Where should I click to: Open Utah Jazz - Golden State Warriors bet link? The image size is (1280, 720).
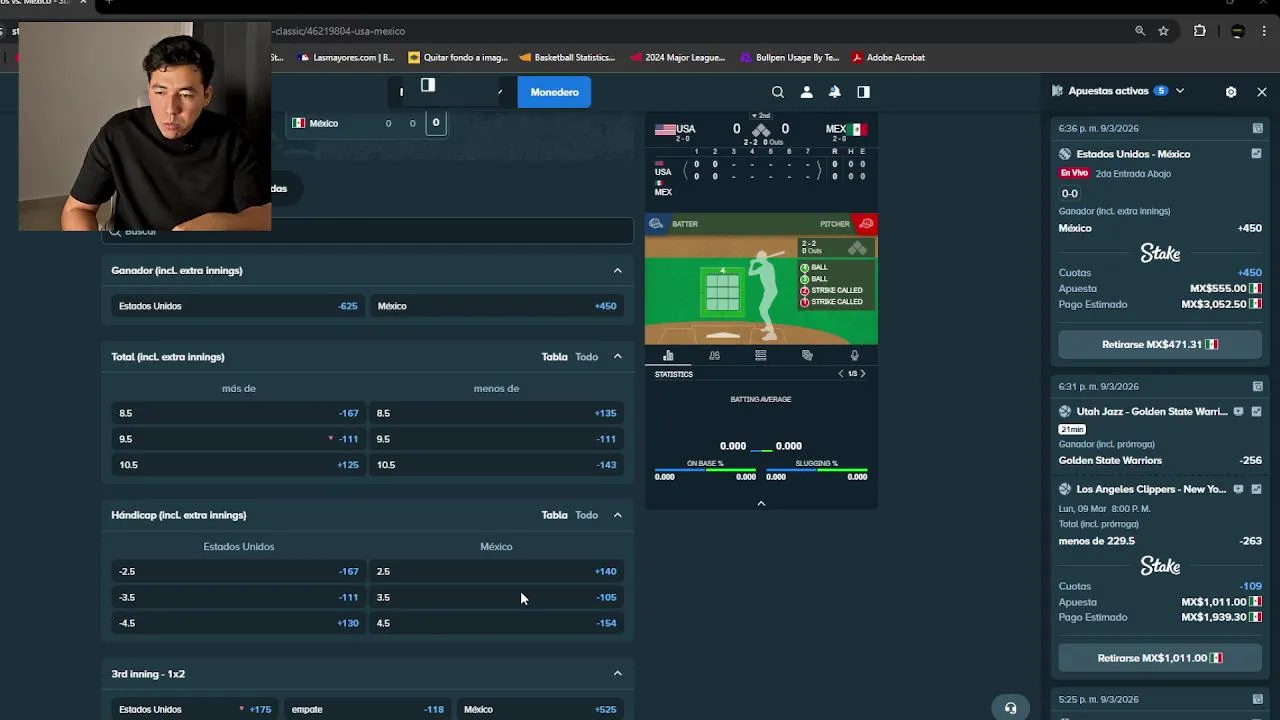point(1151,411)
